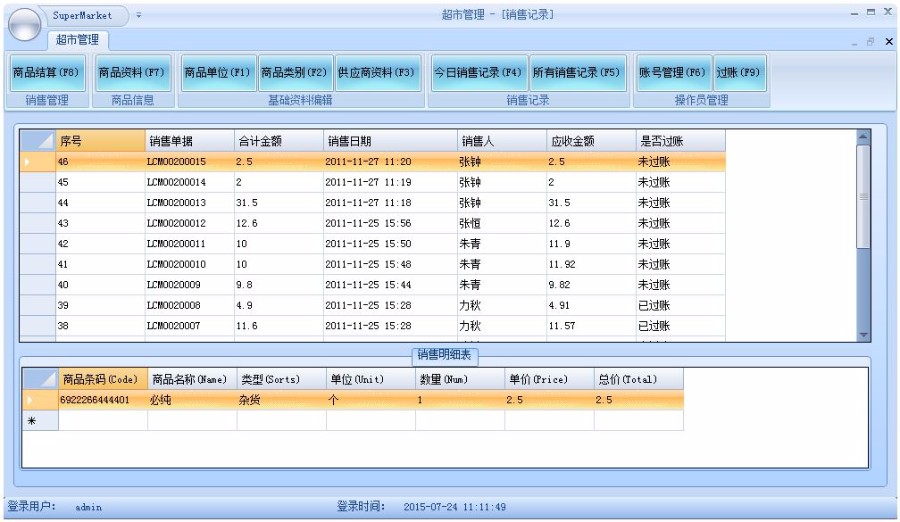Open 商品单位 (F1) editor
900x522 pixels.
tap(218, 72)
